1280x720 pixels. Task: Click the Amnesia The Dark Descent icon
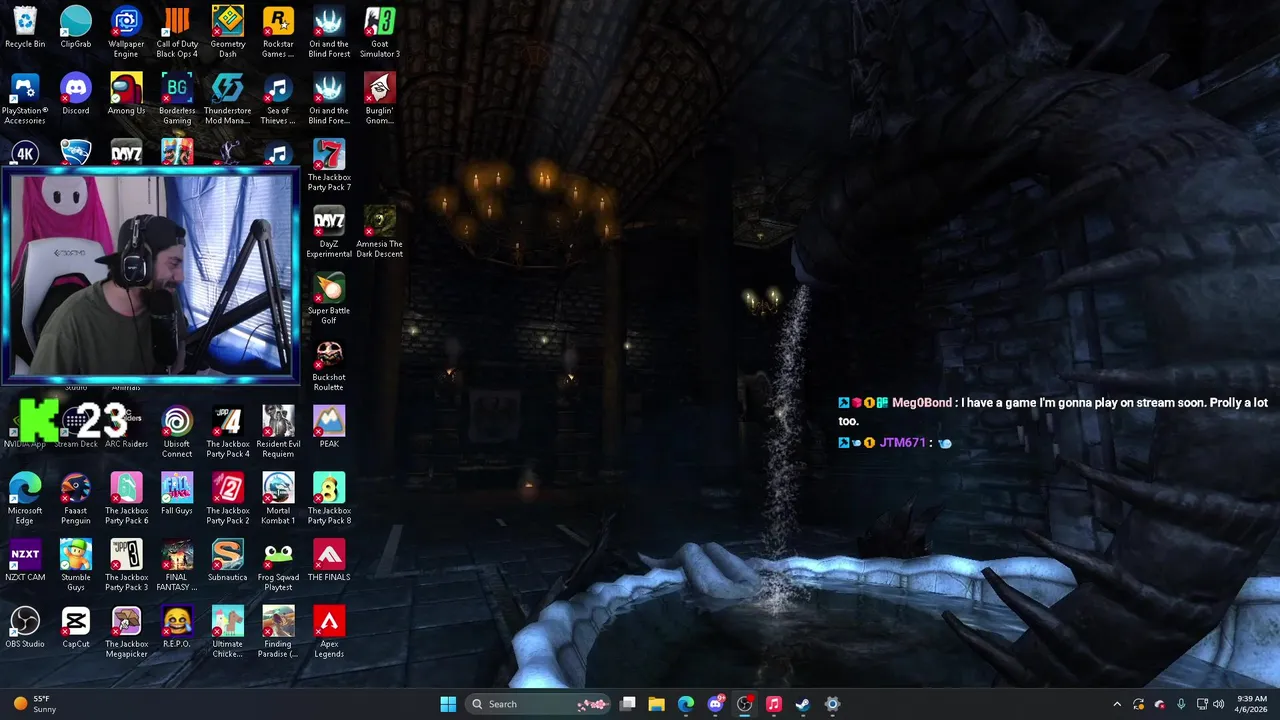pos(380,232)
